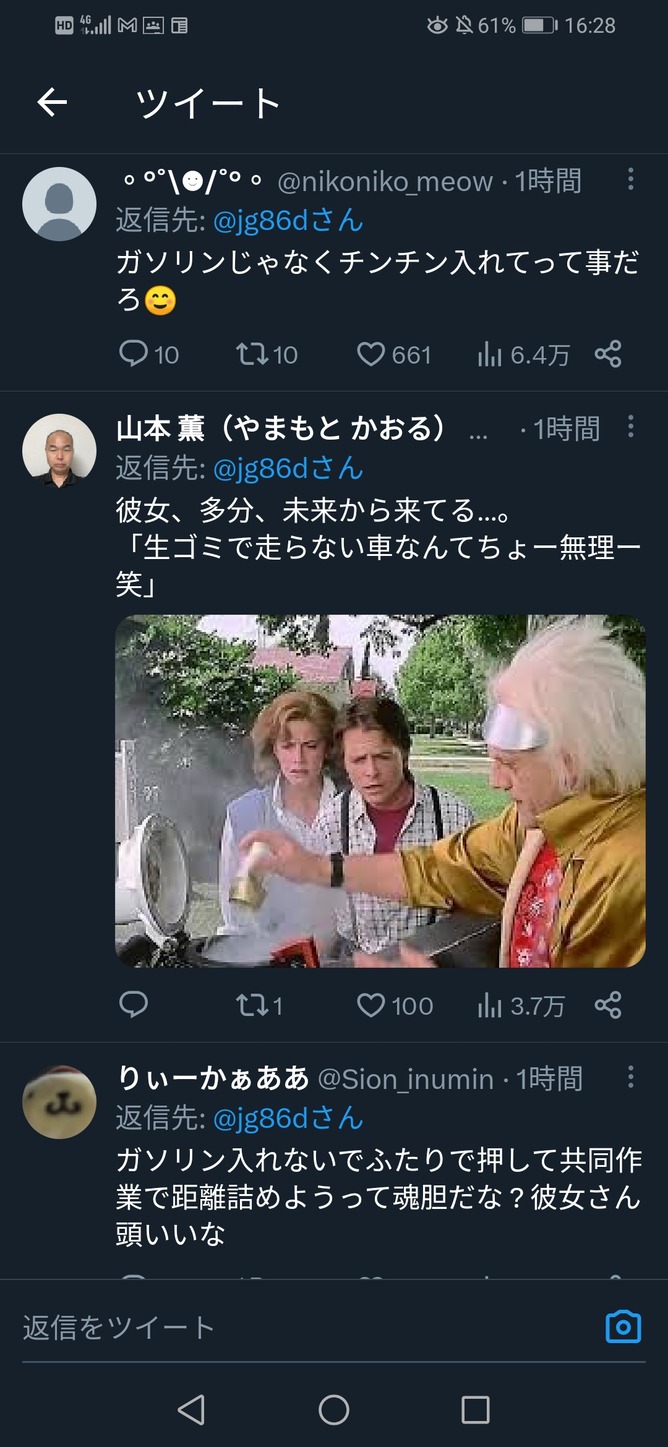Share the 山本 薫 tweet

point(608,1005)
